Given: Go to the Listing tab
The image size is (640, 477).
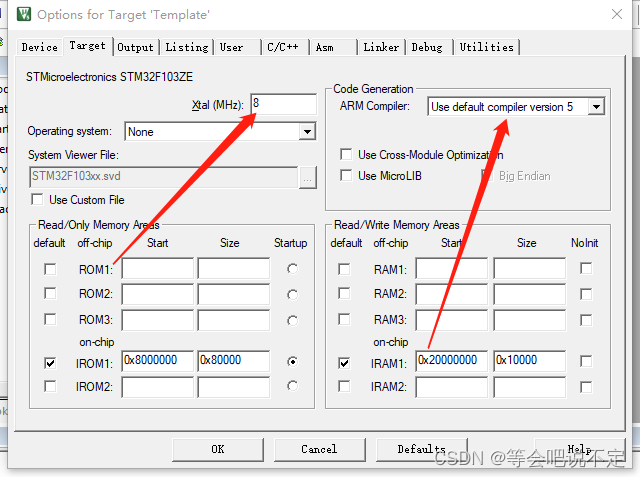Looking at the screenshot, I should click(187, 47).
